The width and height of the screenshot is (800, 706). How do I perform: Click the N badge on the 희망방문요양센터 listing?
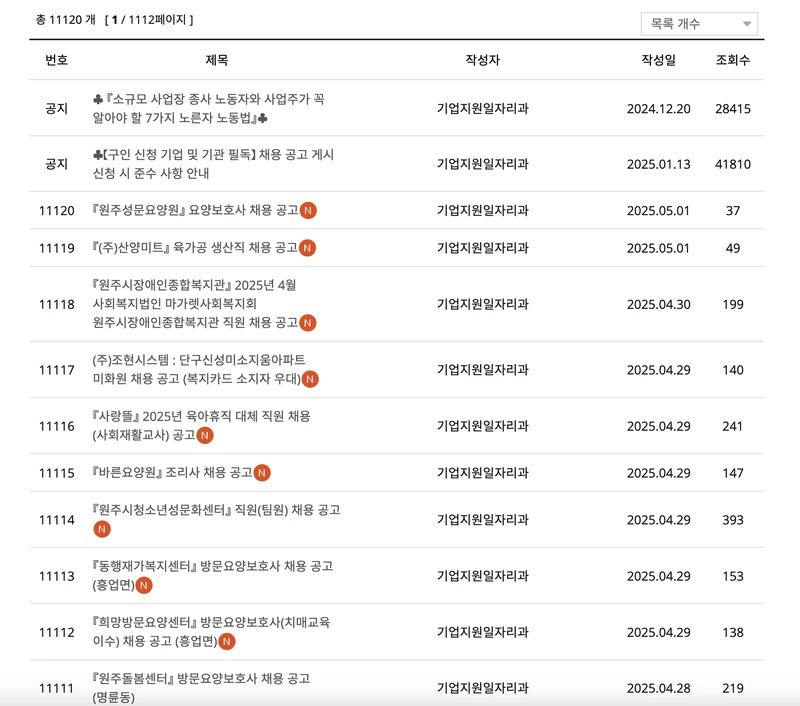pos(227,642)
